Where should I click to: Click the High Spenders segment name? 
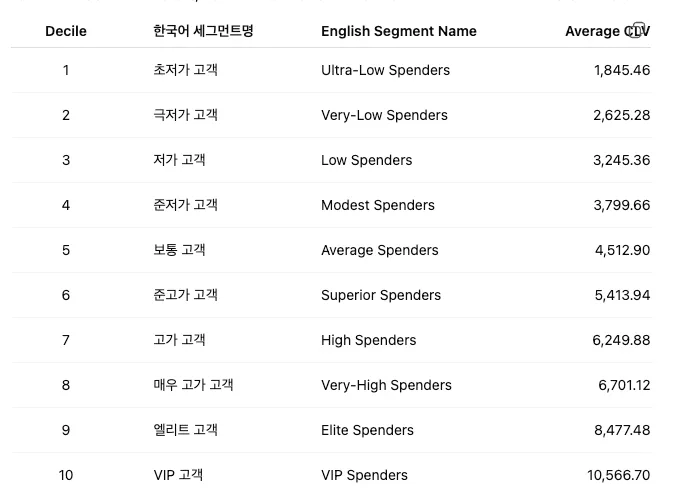[x=368, y=340]
